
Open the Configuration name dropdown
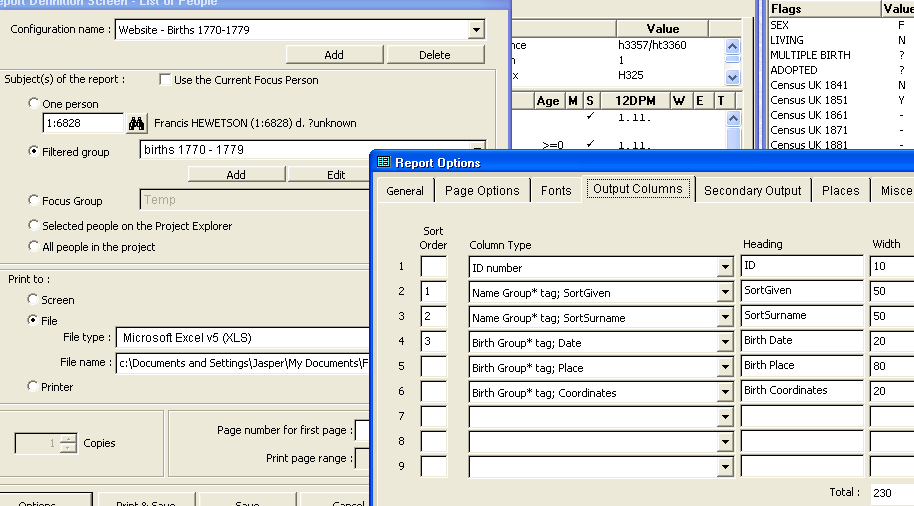[x=476, y=30]
